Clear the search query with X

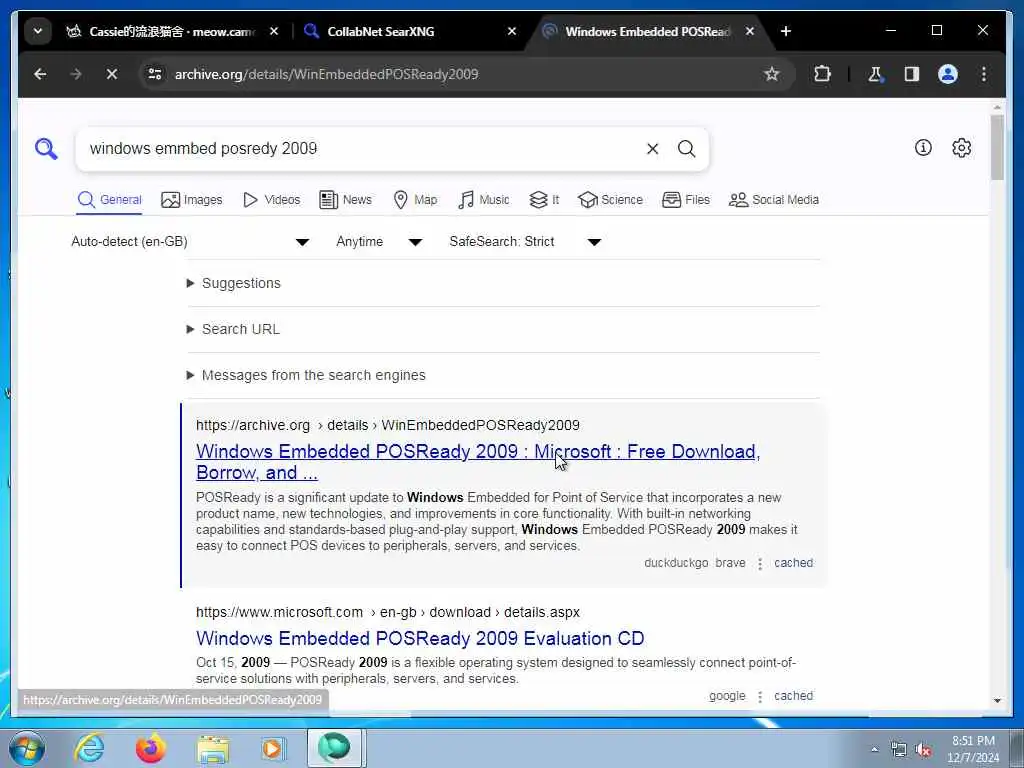(x=652, y=149)
